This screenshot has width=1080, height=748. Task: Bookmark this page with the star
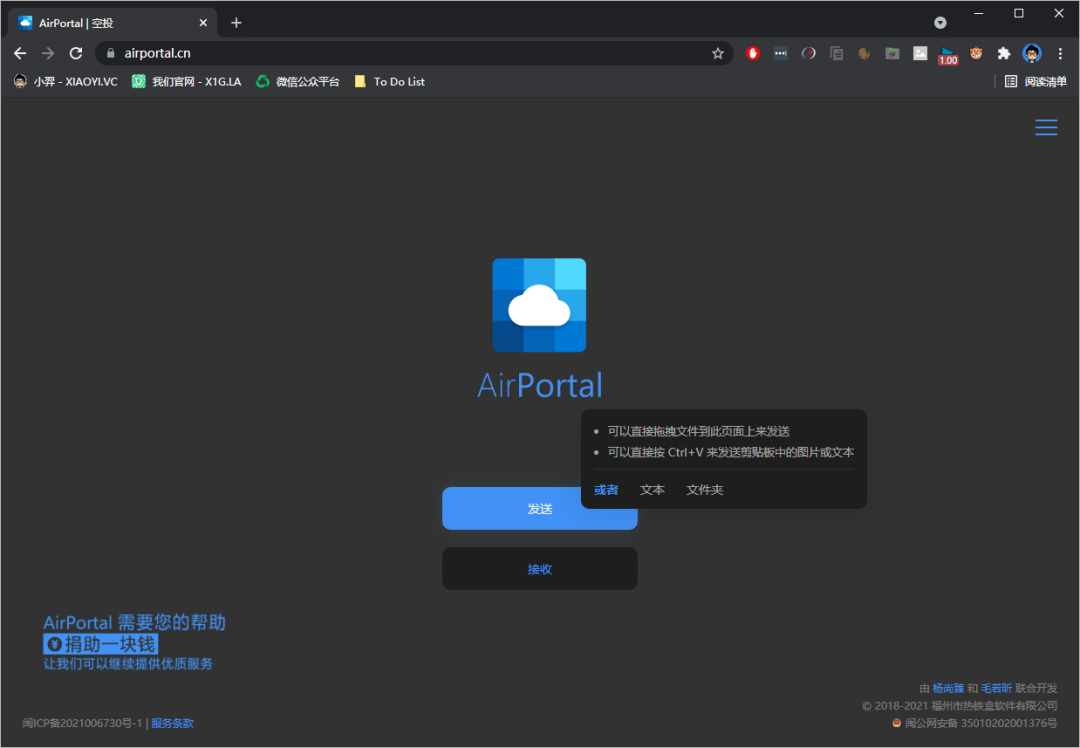tap(718, 53)
